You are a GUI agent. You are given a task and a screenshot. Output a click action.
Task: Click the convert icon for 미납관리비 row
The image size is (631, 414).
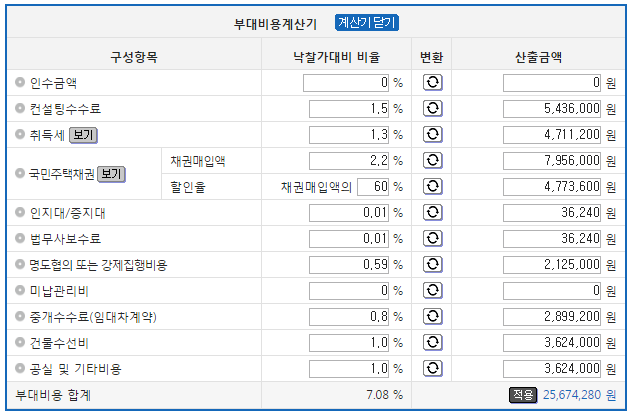pos(433,290)
